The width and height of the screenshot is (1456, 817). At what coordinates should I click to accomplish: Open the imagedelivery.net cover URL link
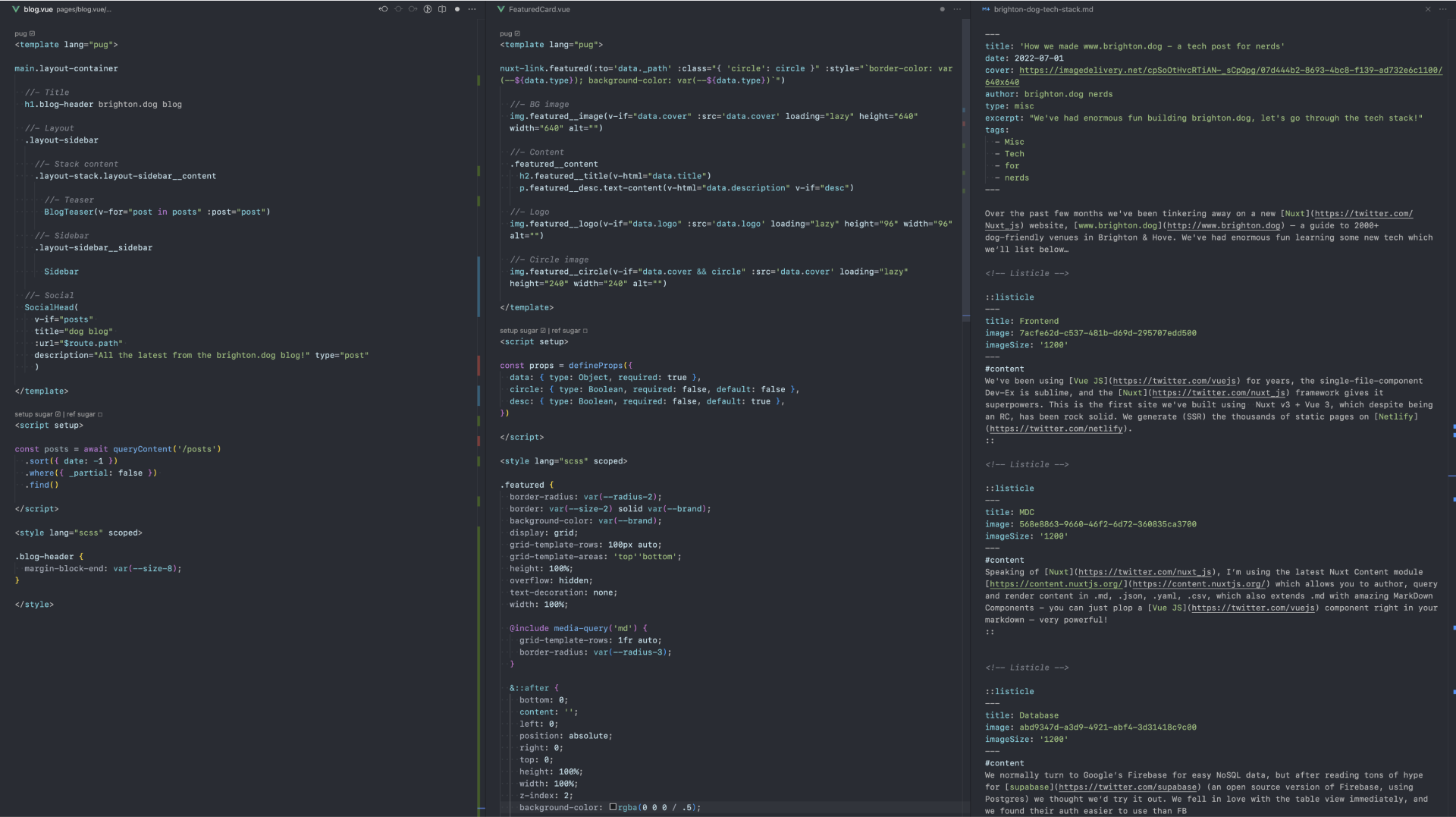coord(1230,70)
